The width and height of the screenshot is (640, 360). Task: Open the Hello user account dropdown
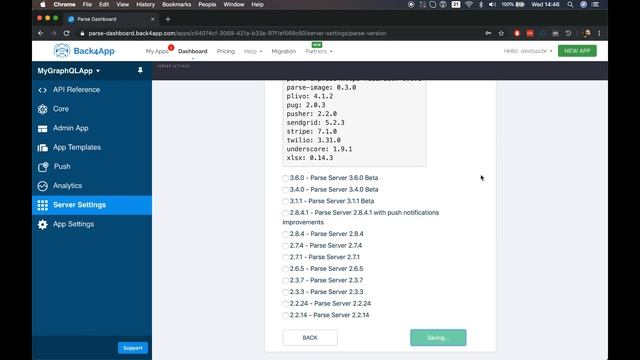(528, 51)
